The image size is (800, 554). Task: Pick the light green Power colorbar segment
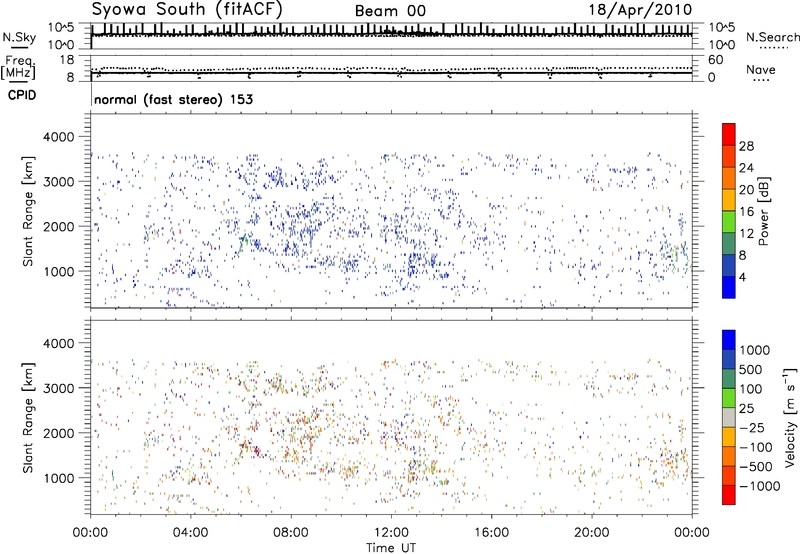tap(729, 222)
